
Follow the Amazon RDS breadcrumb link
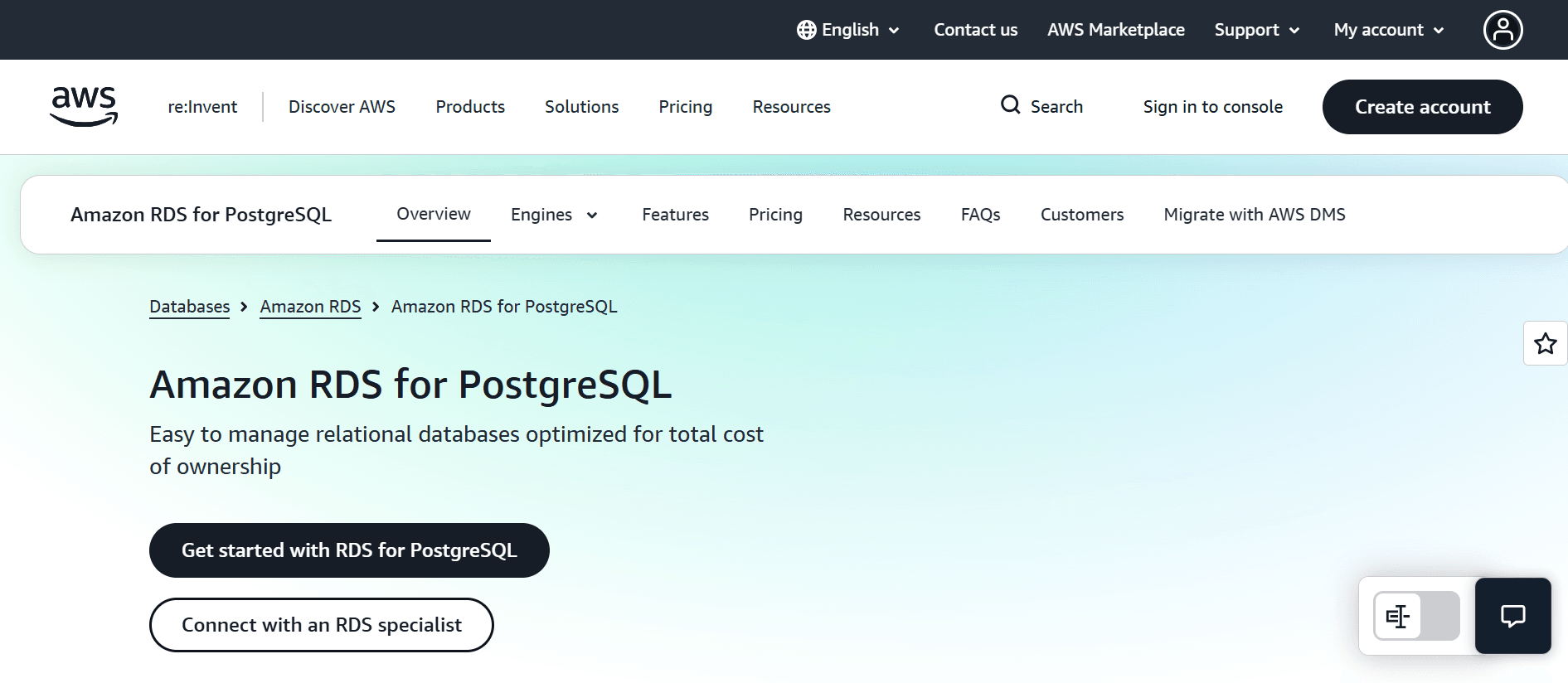tap(310, 307)
